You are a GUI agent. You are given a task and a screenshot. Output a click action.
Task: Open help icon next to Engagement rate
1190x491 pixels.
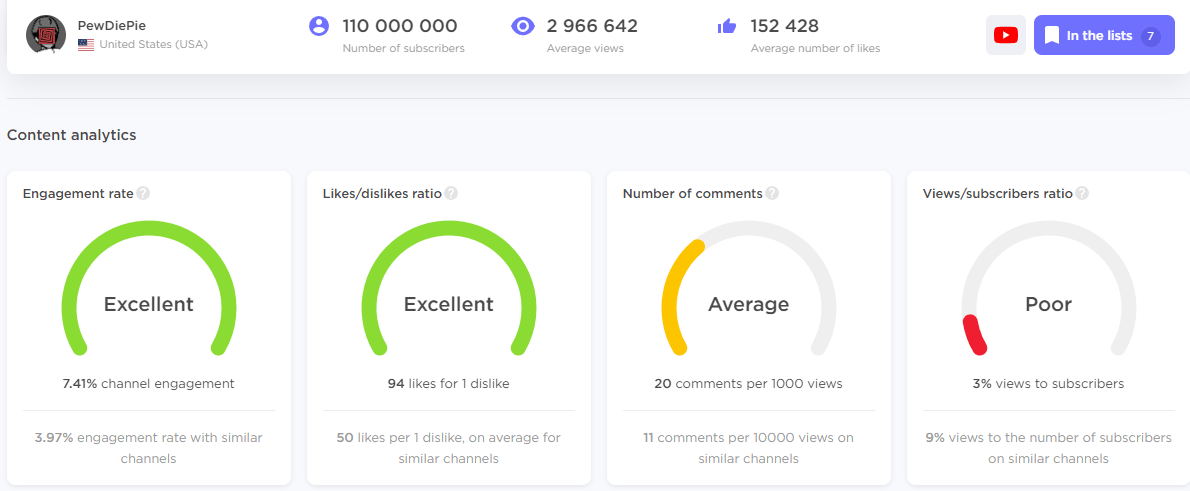pyautogui.click(x=143, y=194)
